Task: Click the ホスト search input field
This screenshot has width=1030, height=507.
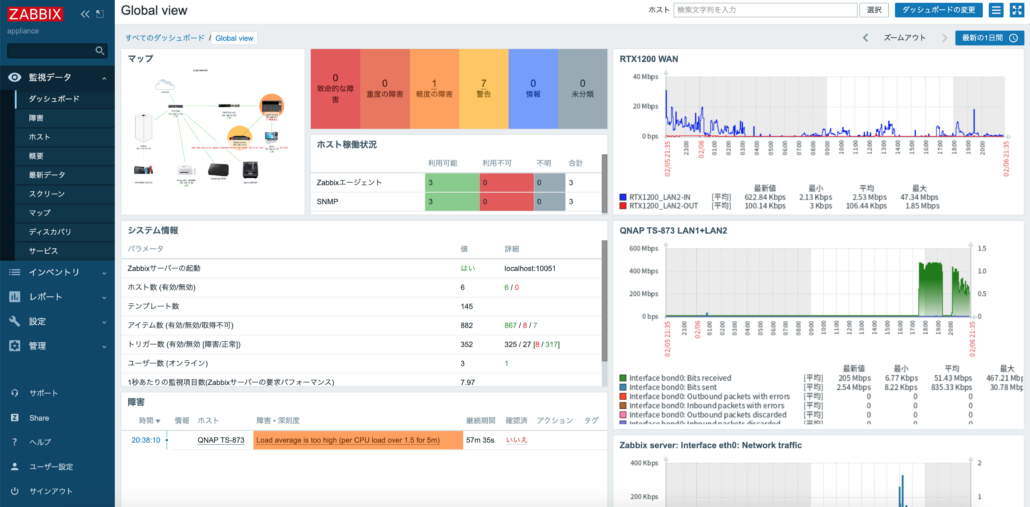Action: [765, 10]
